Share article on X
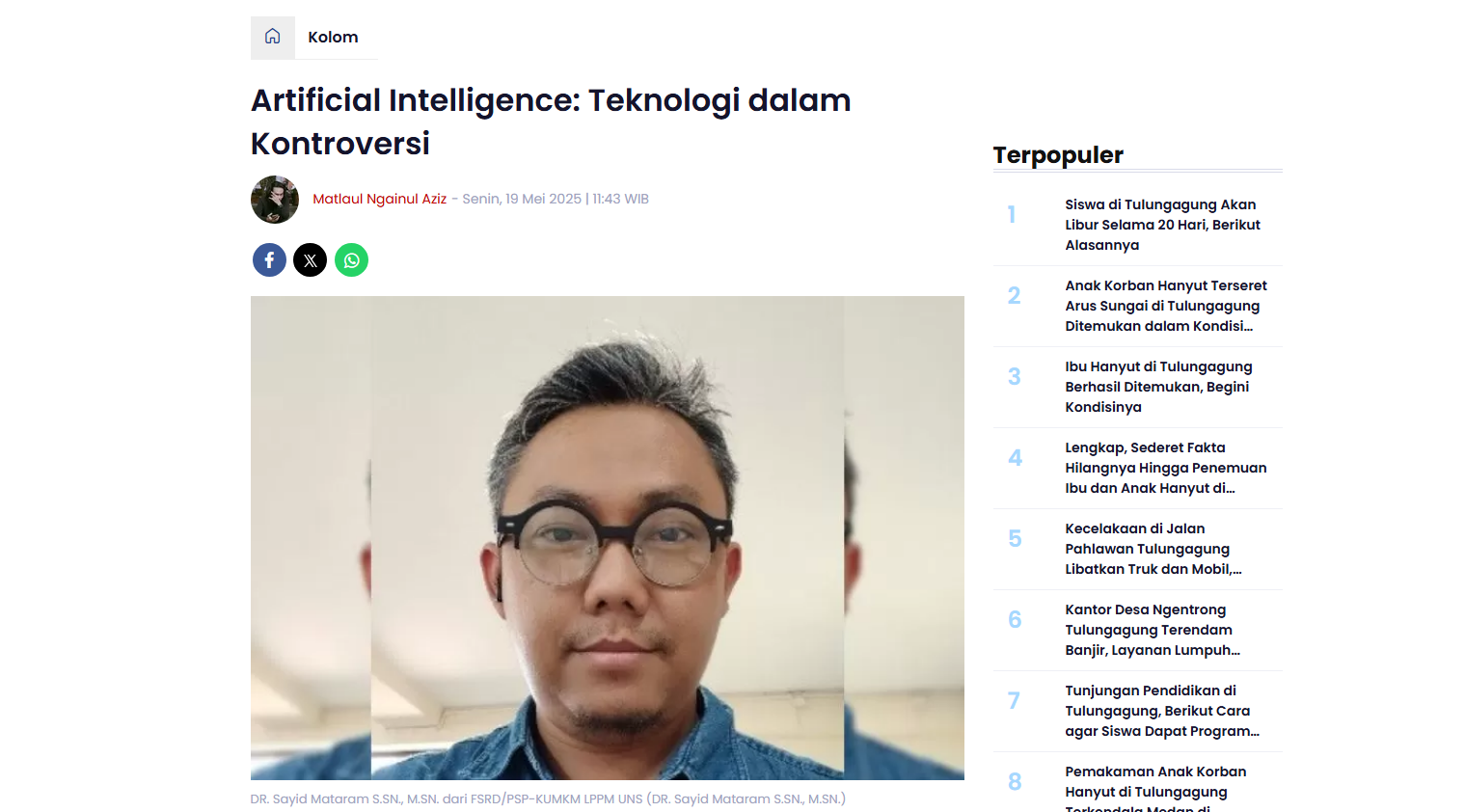 click(x=311, y=260)
